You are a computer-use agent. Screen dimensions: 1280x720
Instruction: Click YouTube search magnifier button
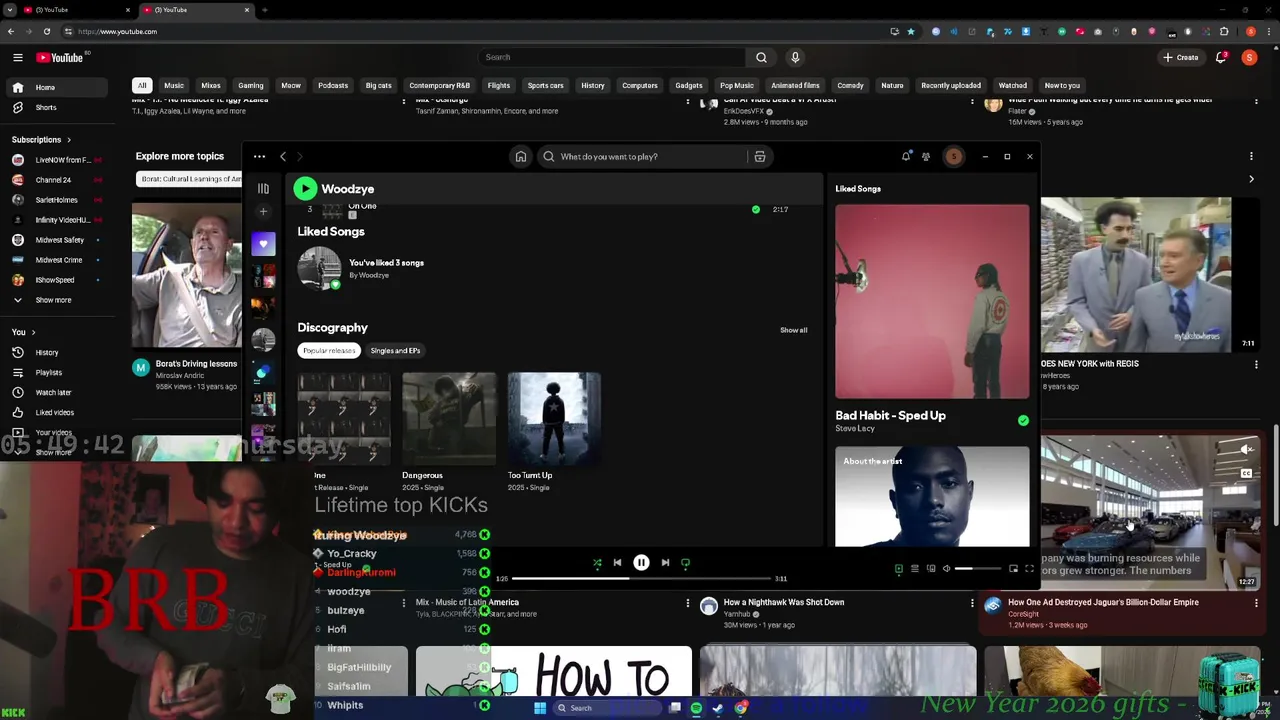[761, 57]
